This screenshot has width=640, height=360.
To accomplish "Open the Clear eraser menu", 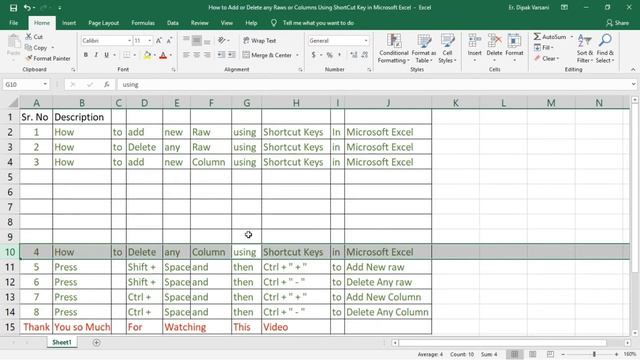I will [x=546, y=58].
